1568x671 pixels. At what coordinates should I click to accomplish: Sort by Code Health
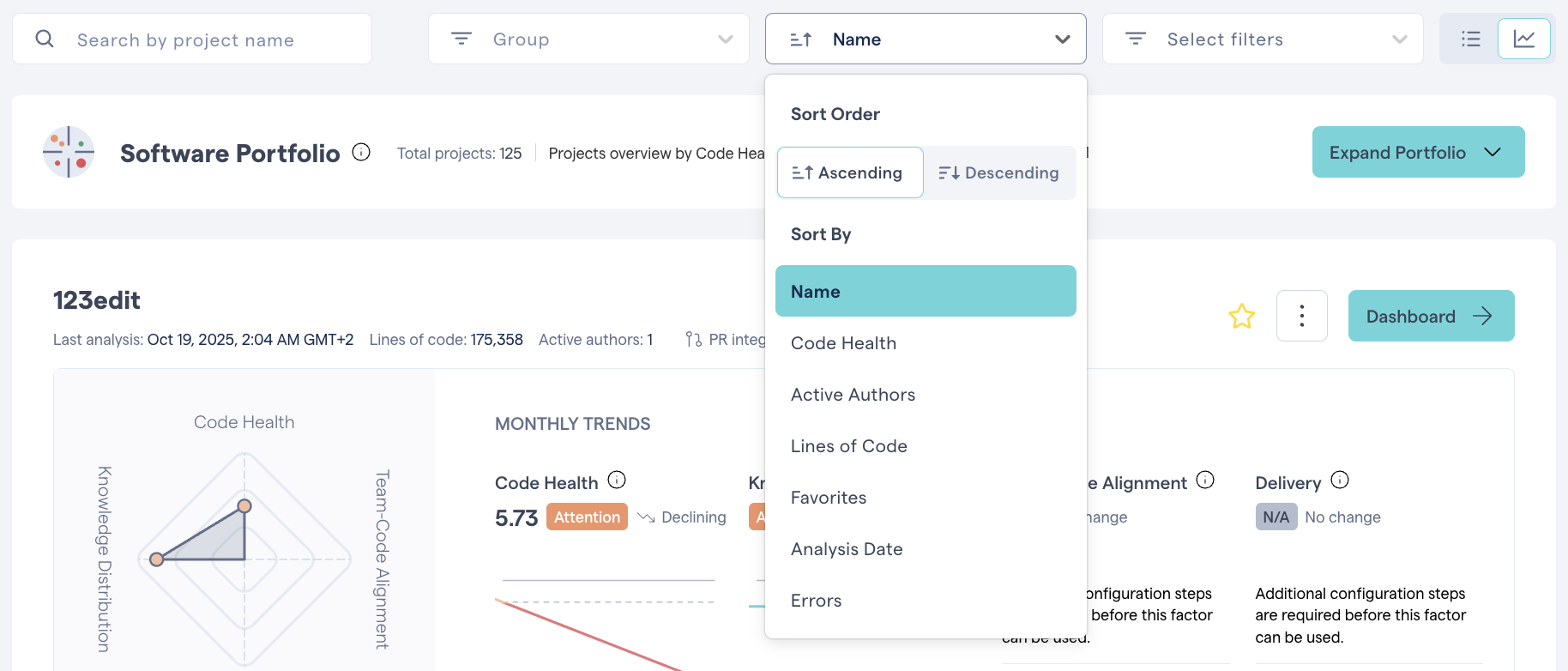(x=843, y=343)
